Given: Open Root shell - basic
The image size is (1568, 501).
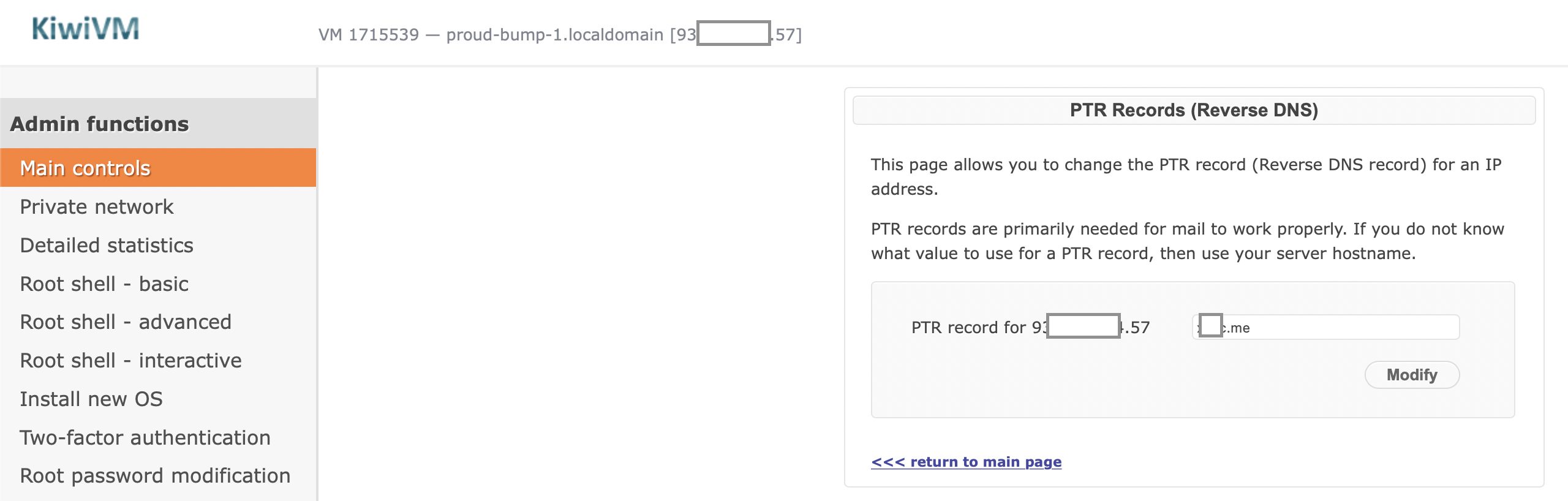Looking at the screenshot, I should [x=104, y=284].
